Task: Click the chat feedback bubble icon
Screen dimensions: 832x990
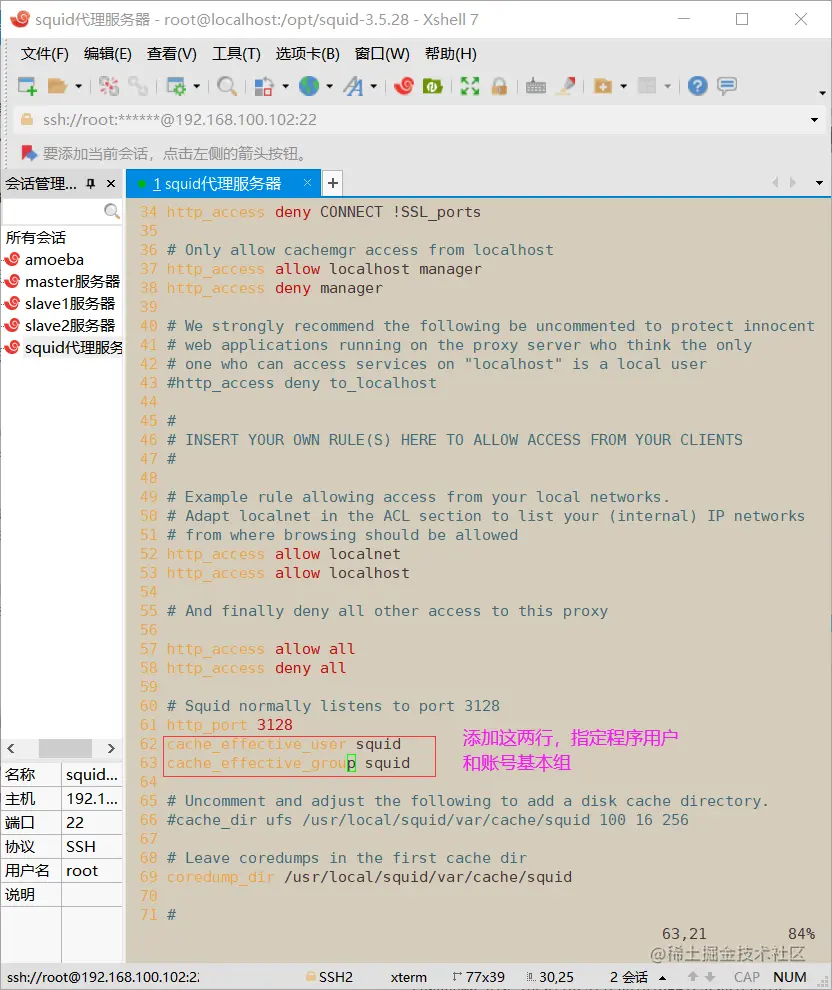Action: coord(727,86)
